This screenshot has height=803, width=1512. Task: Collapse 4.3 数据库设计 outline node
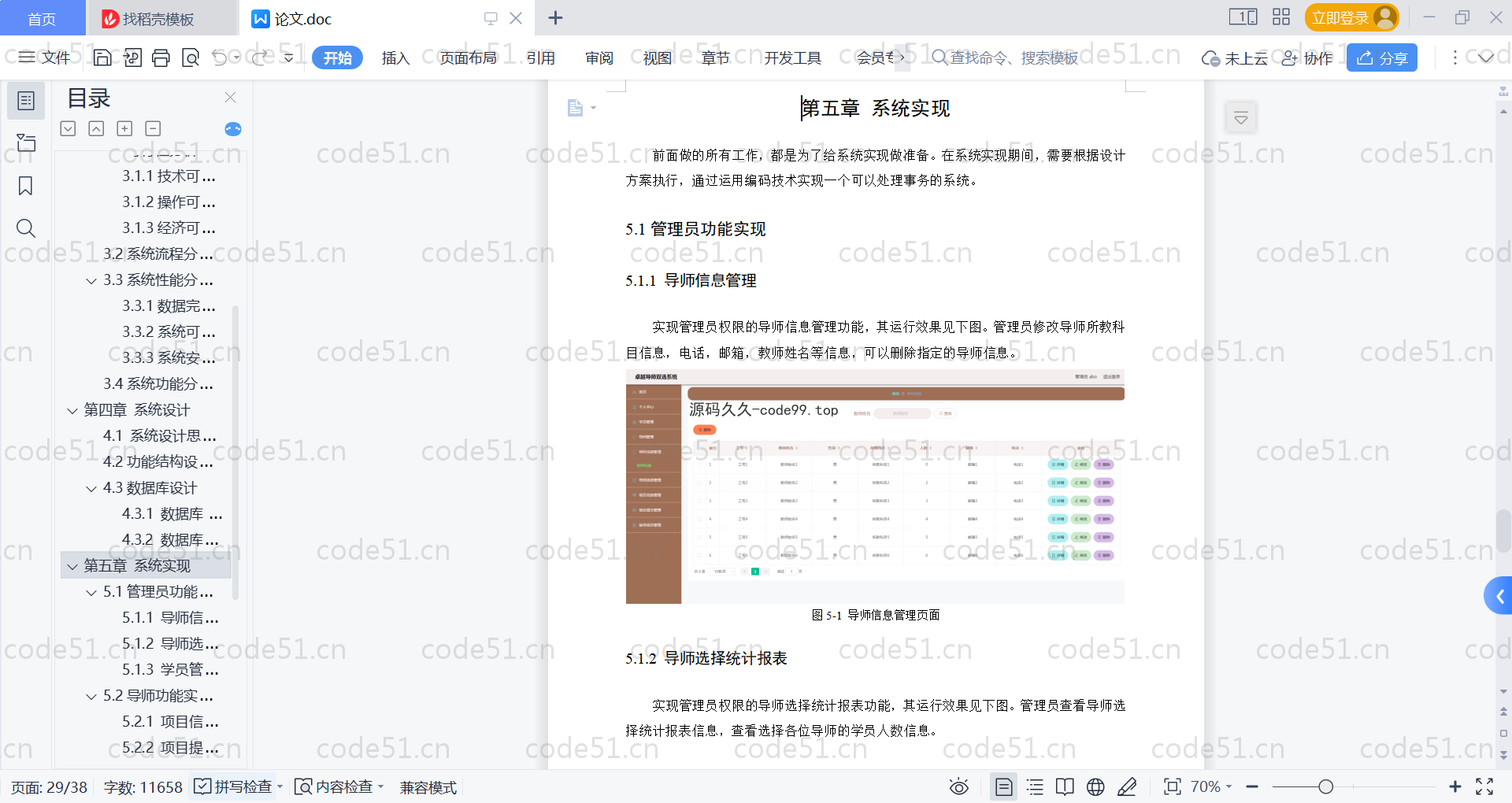(x=91, y=488)
